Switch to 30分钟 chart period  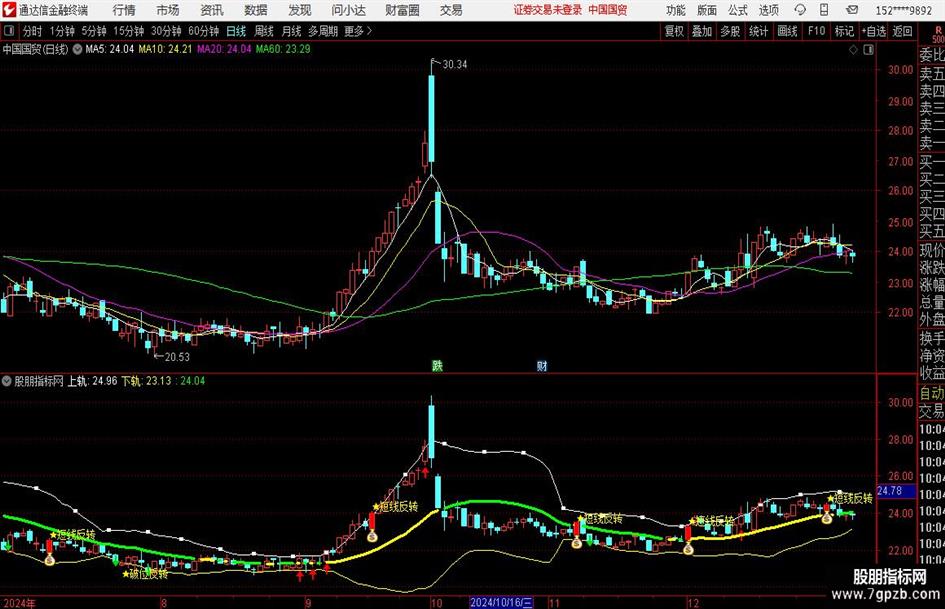pos(166,31)
